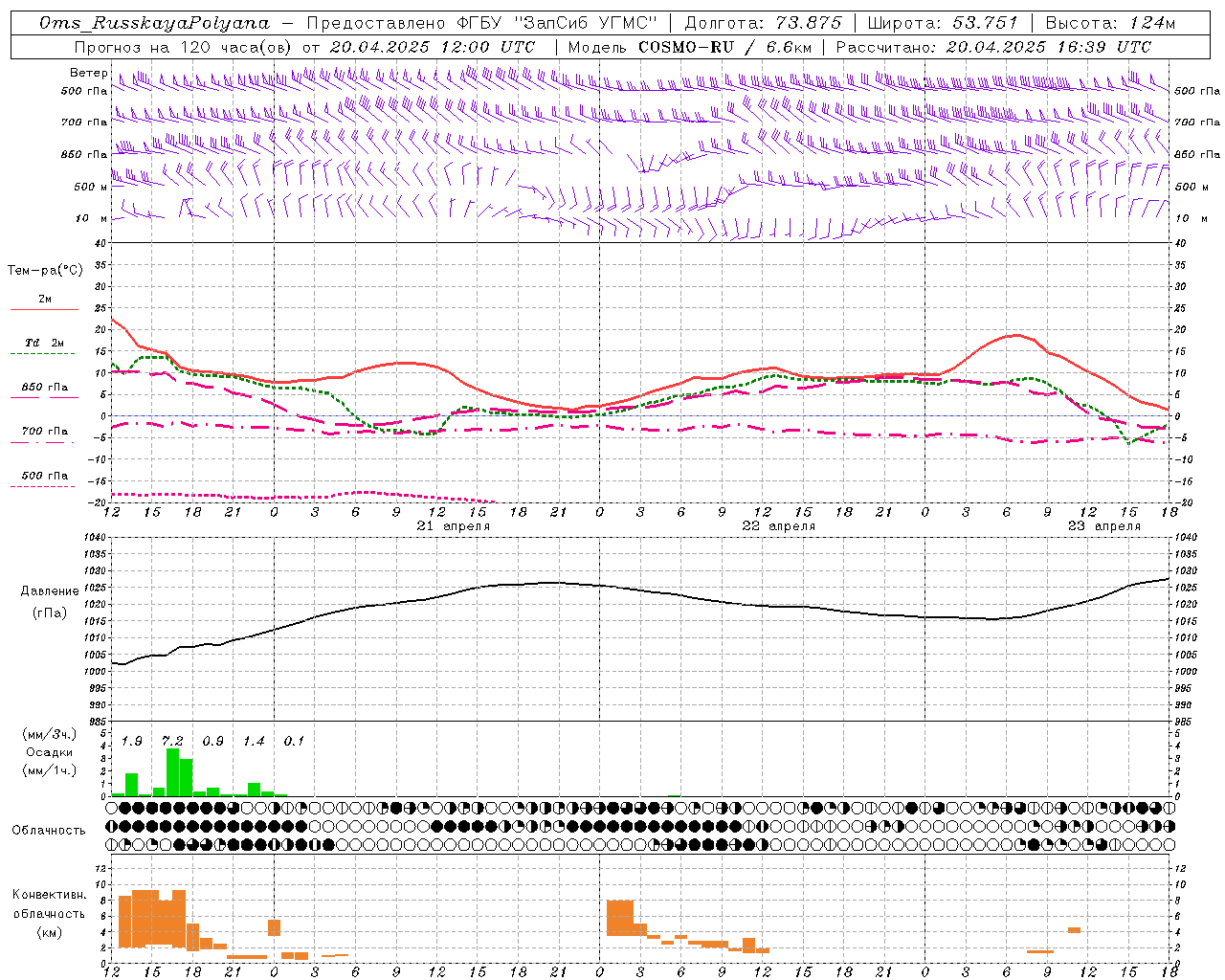Click the Конвективн. label
The width and height of the screenshot is (1225, 980).
[49, 895]
